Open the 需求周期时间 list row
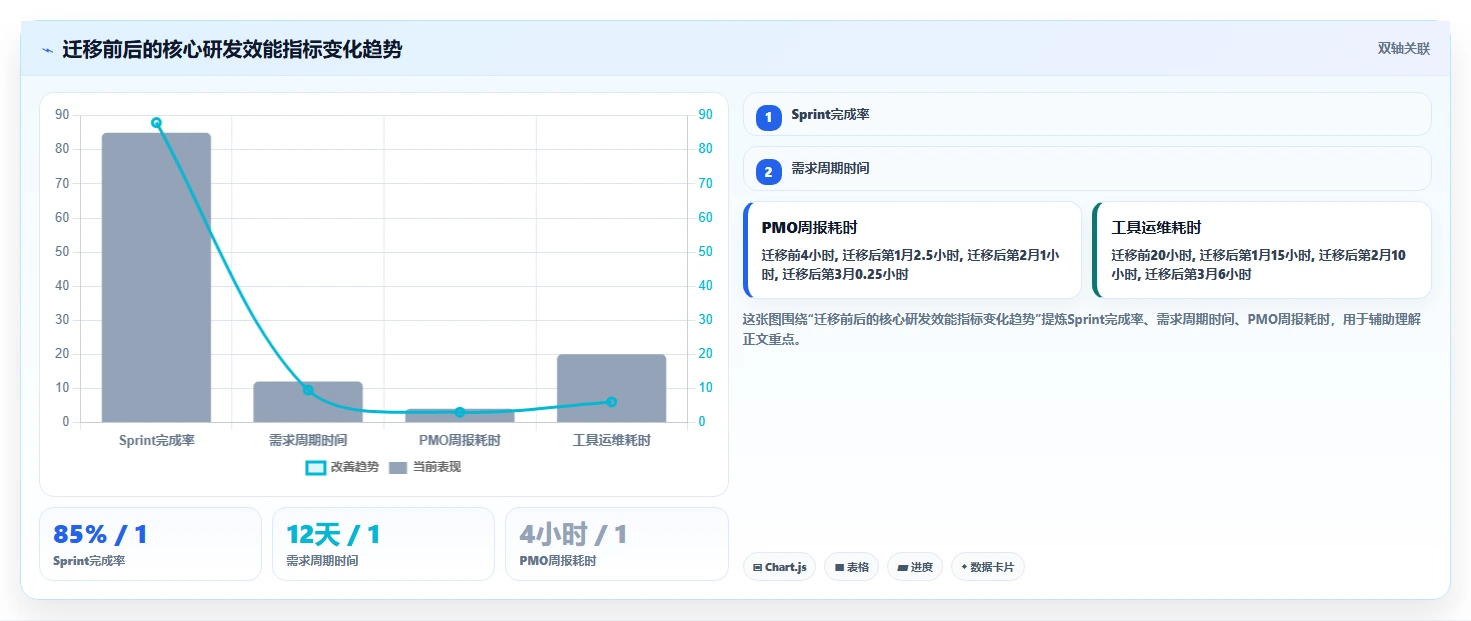Image resolution: width=1471 pixels, height=621 pixels. tap(1087, 169)
